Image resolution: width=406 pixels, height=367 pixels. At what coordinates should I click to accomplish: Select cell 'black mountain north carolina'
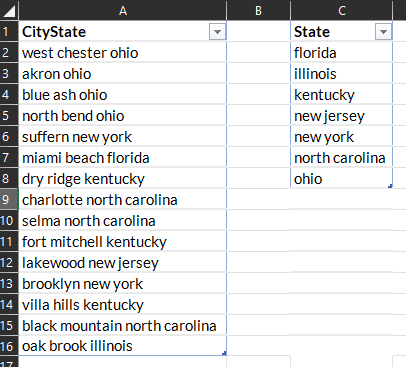(x=123, y=326)
